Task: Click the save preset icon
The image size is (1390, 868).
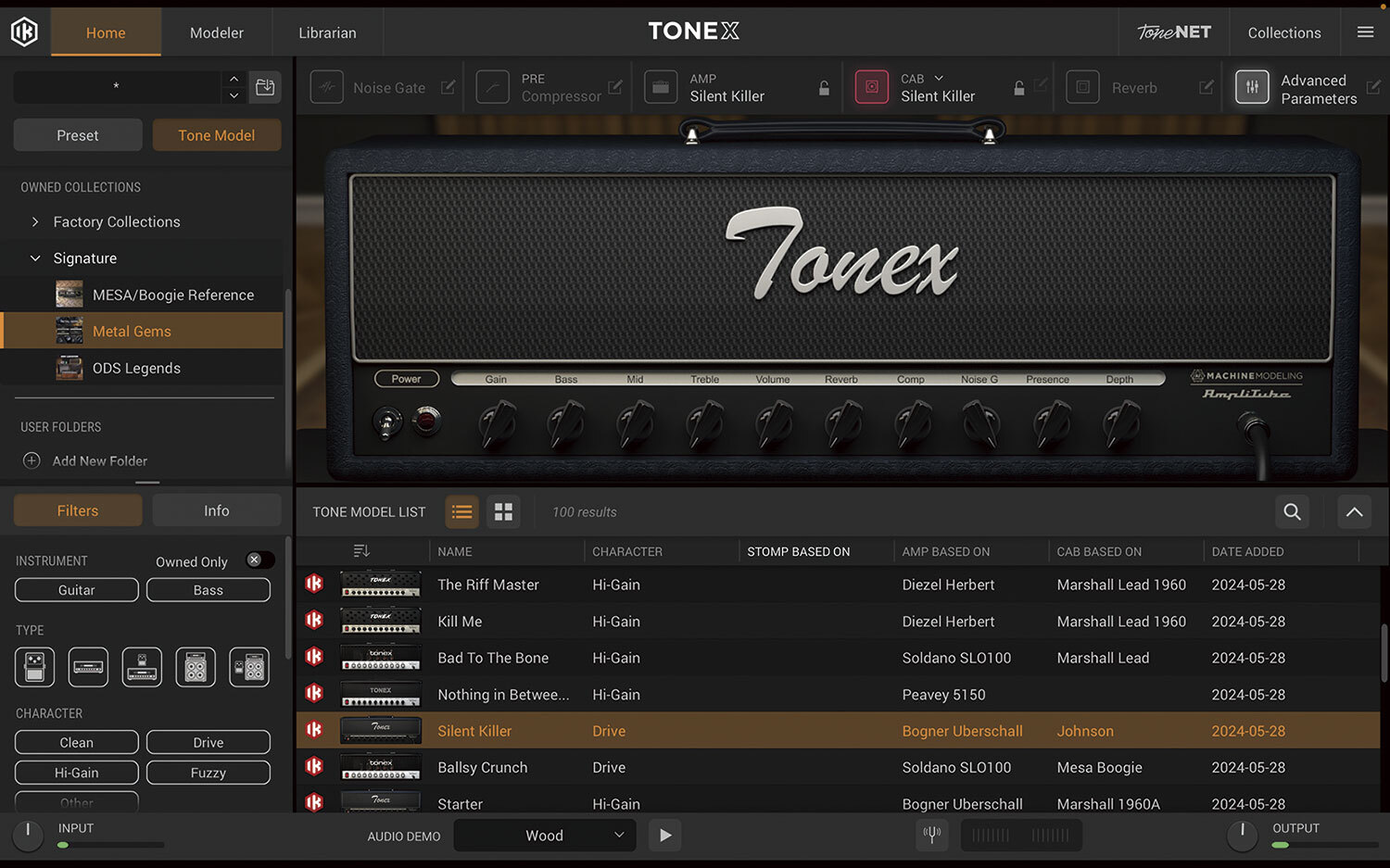Action: coord(265,87)
